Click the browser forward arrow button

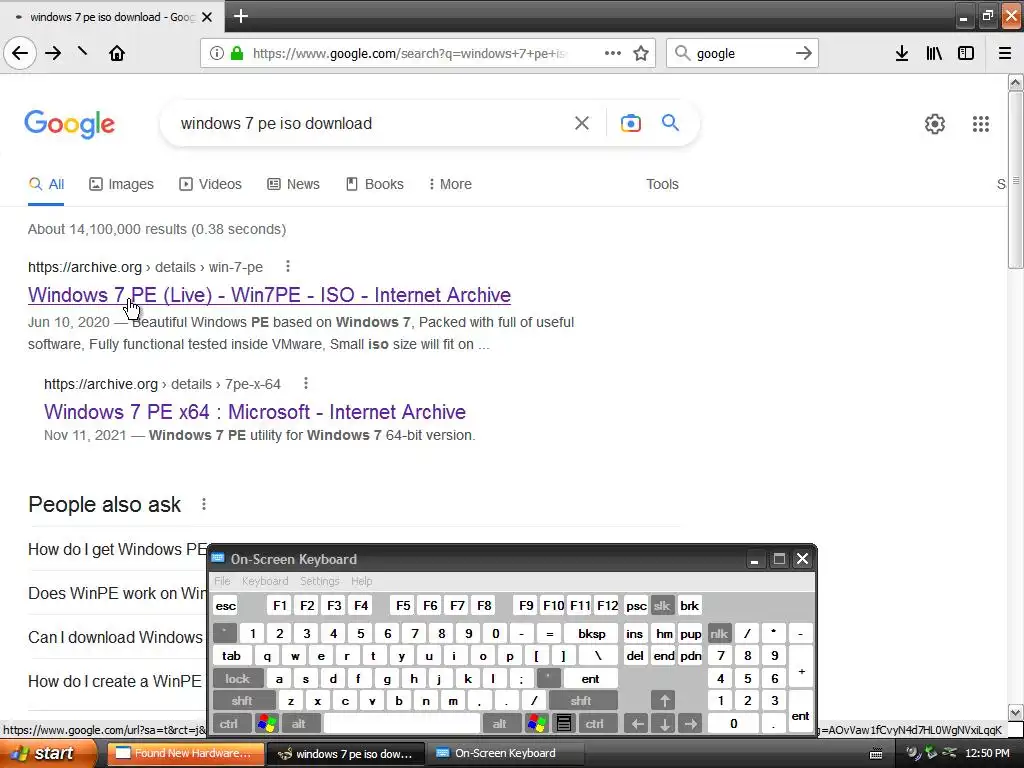point(53,53)
